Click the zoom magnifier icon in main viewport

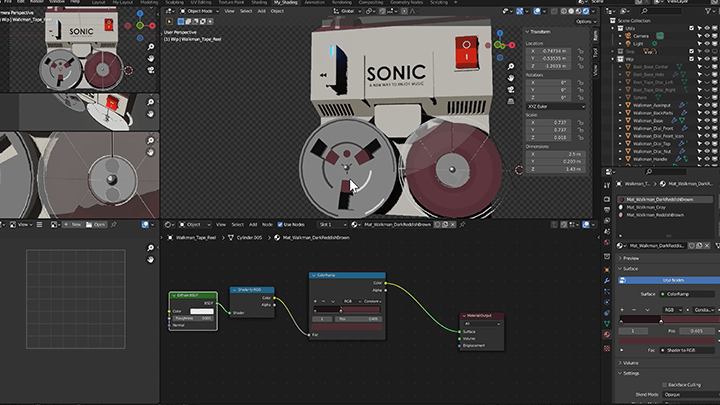(511, 67)
